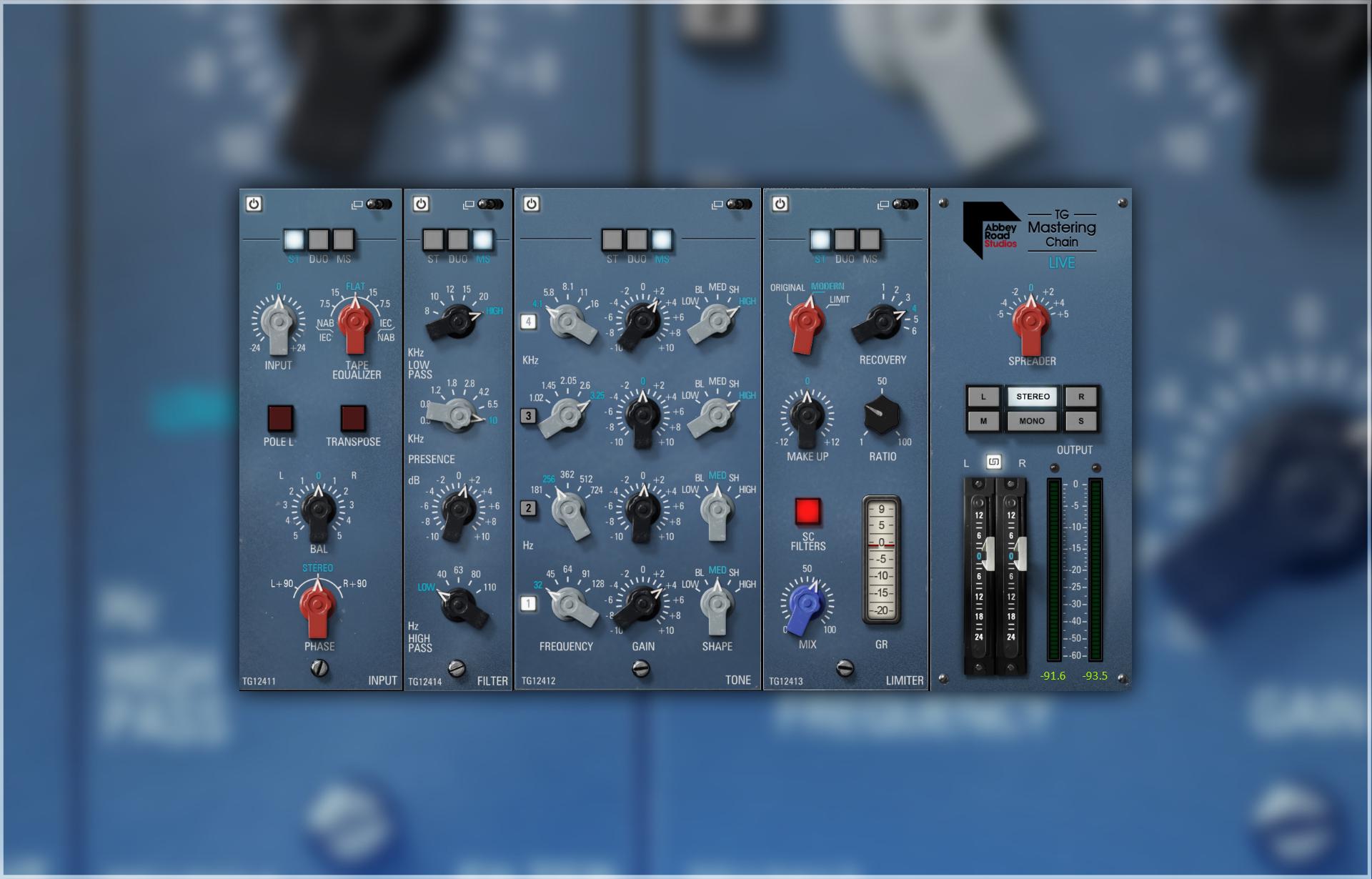This screenshot has width=1372, height=879.
Task: Click the M monitor button
Action: (983, 421)
